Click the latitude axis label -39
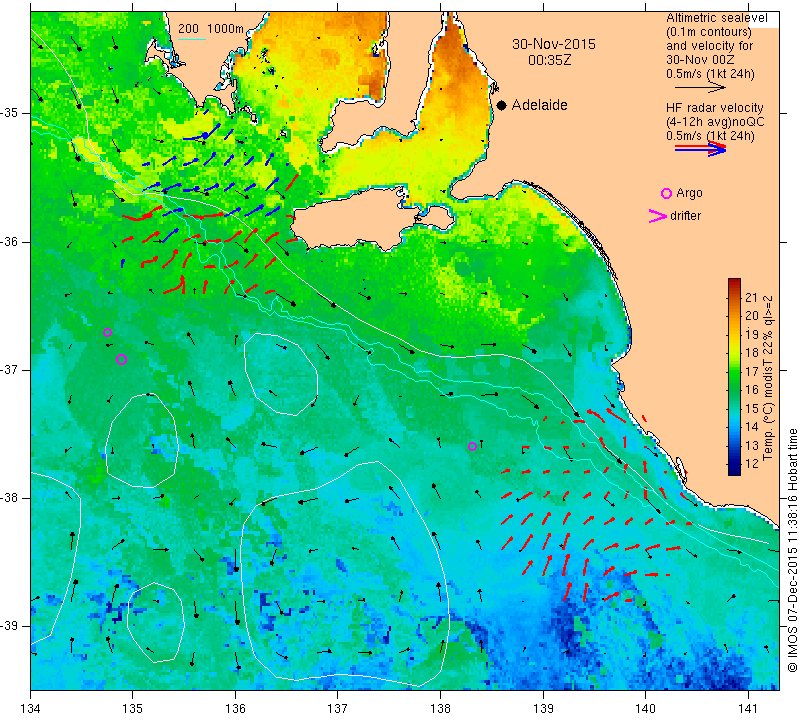The width and height of the screenshot is (800, 720). (x=9, y=626)
